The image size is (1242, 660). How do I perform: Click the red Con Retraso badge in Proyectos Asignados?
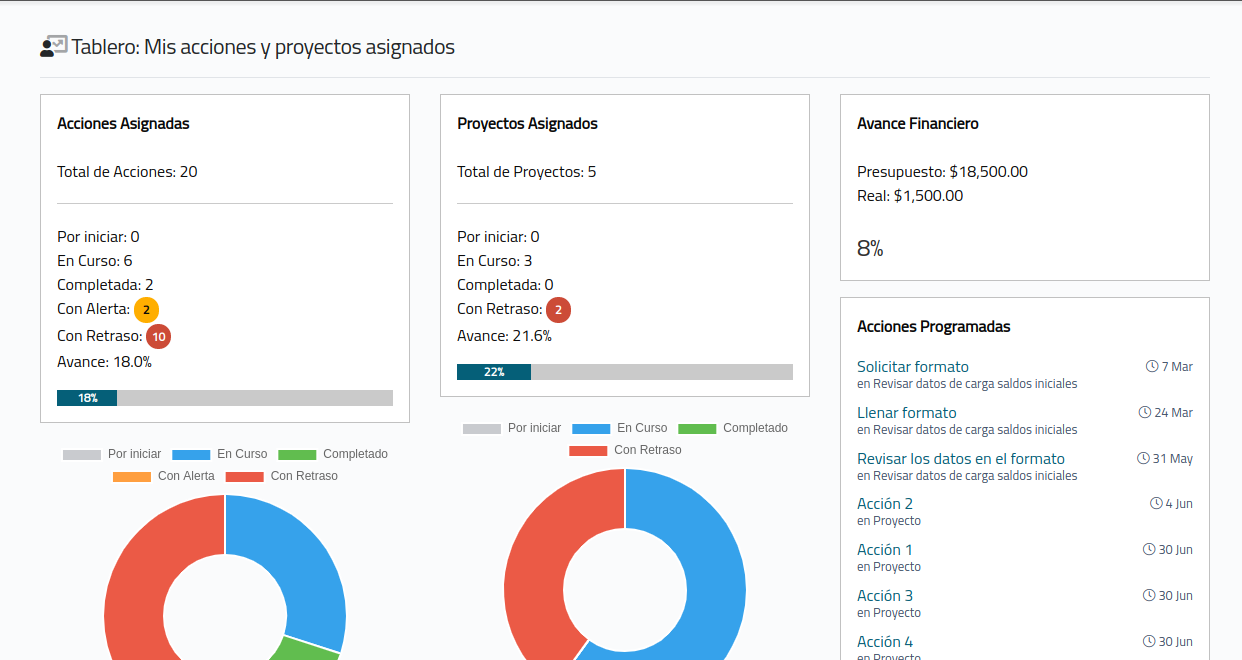click(559, 310)
